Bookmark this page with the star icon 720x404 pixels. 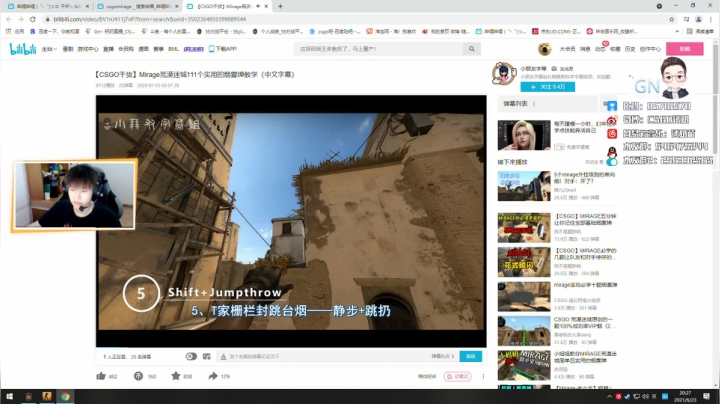[671, 19]
